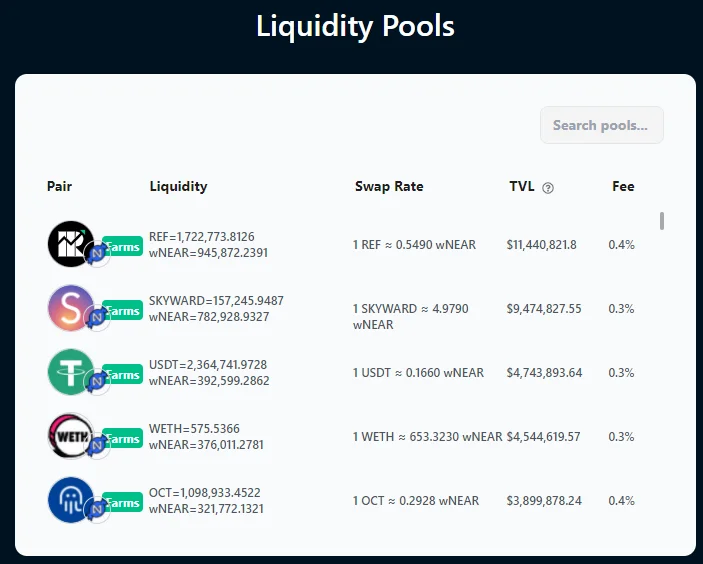Click the Liquidity Pools page heading
Screen dimensions: 703x564
[355, 26]
